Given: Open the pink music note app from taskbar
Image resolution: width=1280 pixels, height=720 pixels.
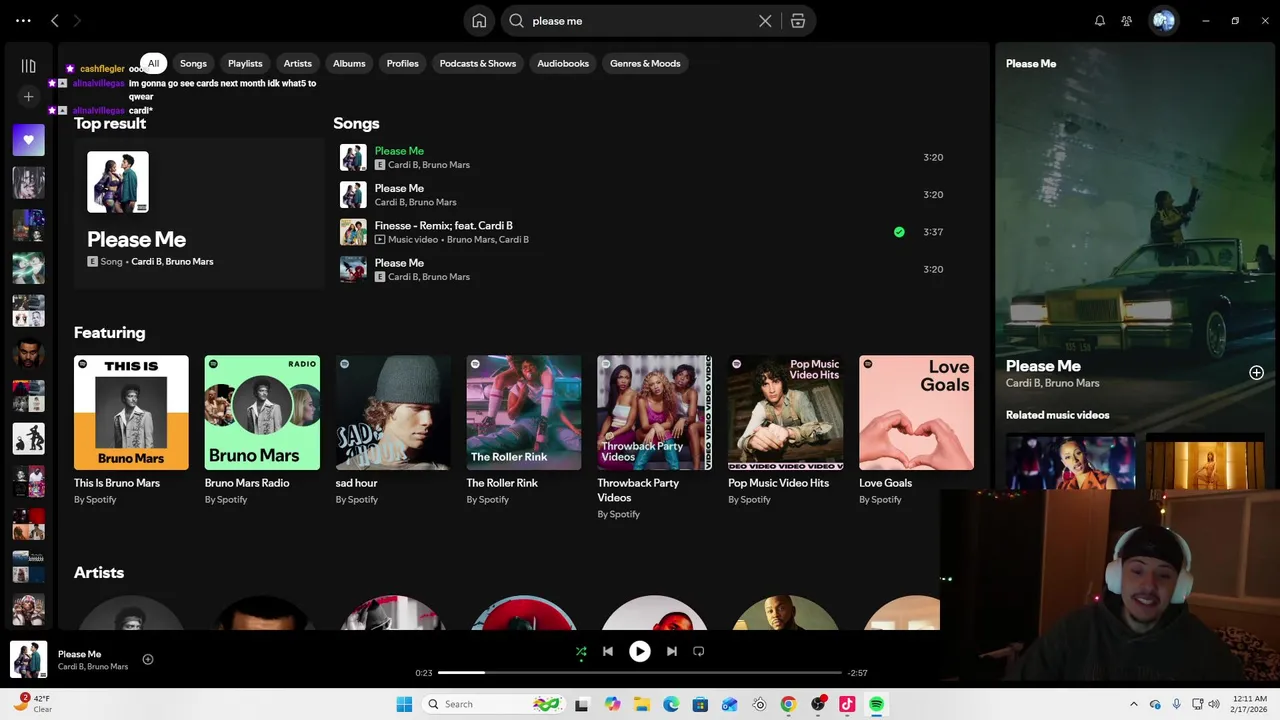Looking at the screenshot, I should pos(847,704).
